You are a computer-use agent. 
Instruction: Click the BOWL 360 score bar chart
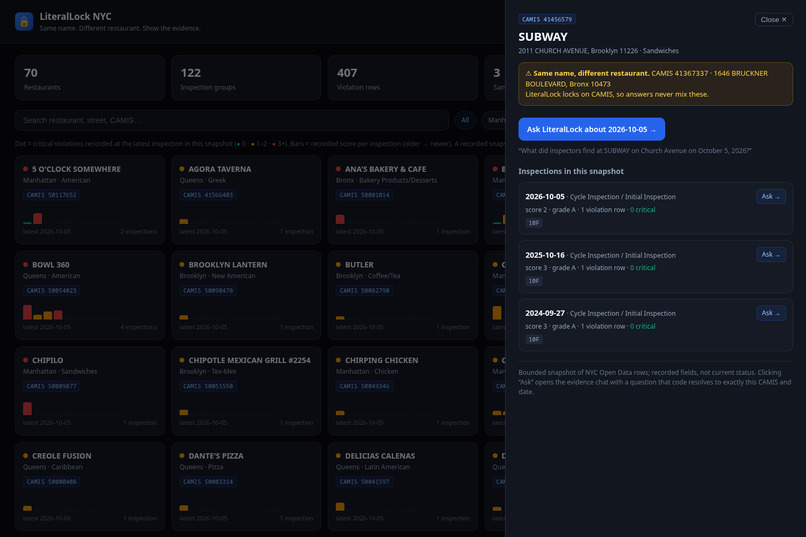(43, 312)
